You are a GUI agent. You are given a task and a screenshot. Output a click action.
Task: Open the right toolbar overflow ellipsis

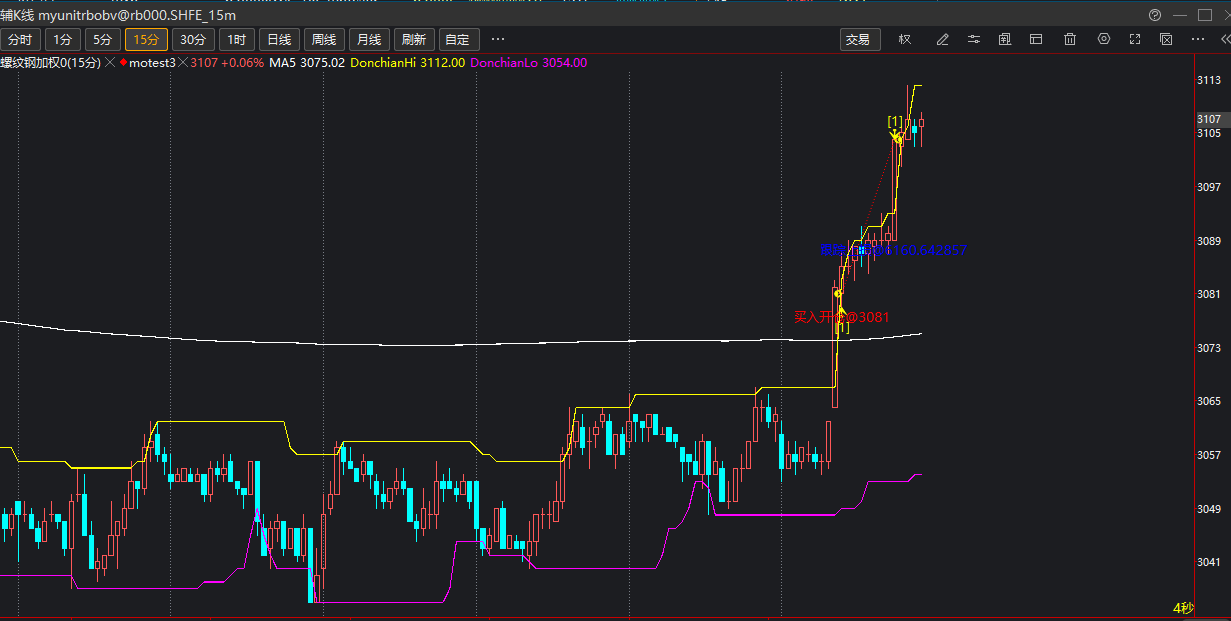coord(1198,39)
